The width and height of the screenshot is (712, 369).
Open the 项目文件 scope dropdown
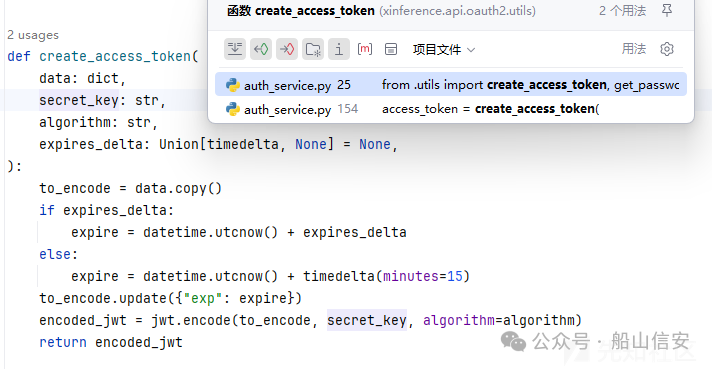[x=444, y=49]
